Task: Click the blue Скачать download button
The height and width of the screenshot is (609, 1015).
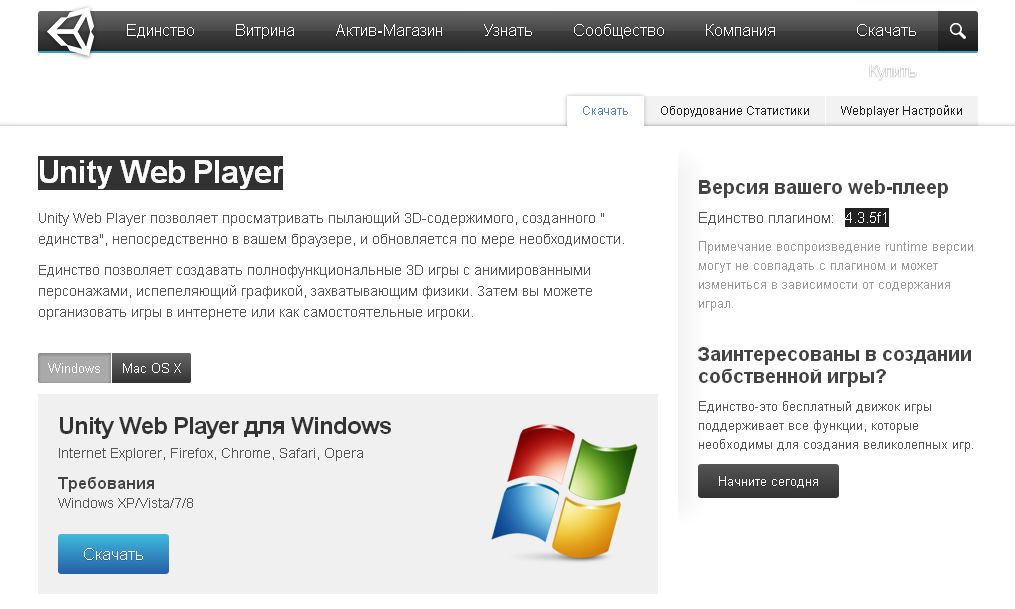Action: click(x=113, y=554)
